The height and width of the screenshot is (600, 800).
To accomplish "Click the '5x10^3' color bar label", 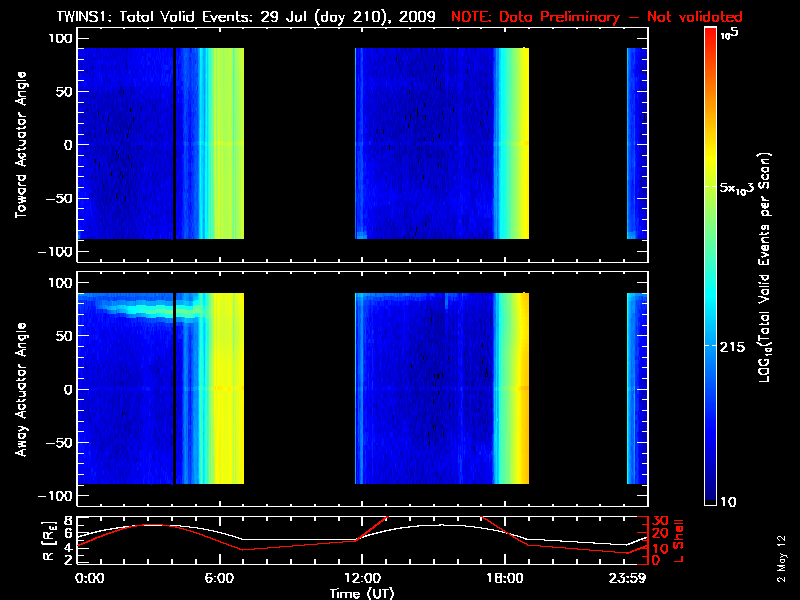I will pos(737,188).
